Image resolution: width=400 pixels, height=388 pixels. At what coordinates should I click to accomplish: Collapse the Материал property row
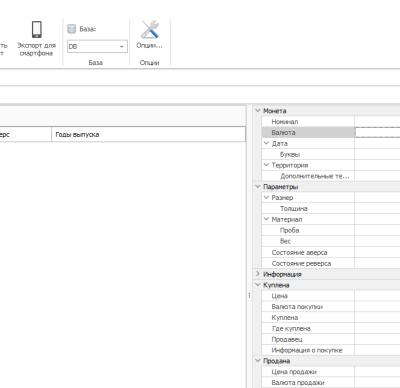(266, 219)
